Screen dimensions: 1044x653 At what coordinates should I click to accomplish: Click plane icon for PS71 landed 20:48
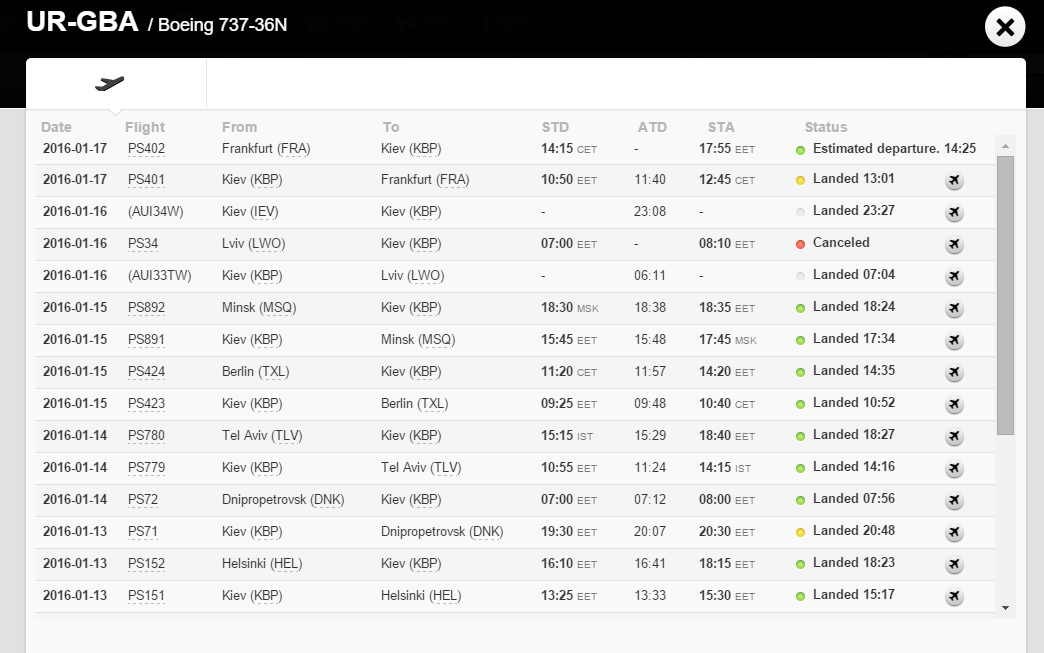[x=953, y=533]
